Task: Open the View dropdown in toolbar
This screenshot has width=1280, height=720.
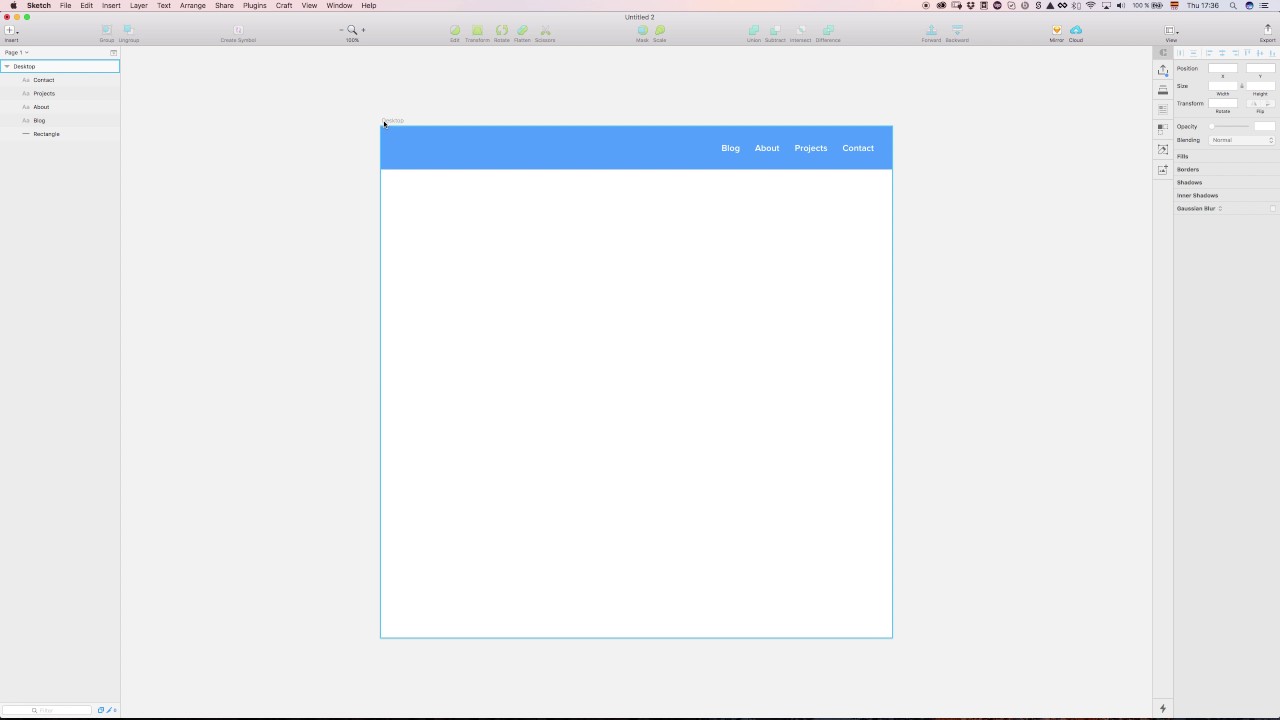Action: pos(1171,30)
